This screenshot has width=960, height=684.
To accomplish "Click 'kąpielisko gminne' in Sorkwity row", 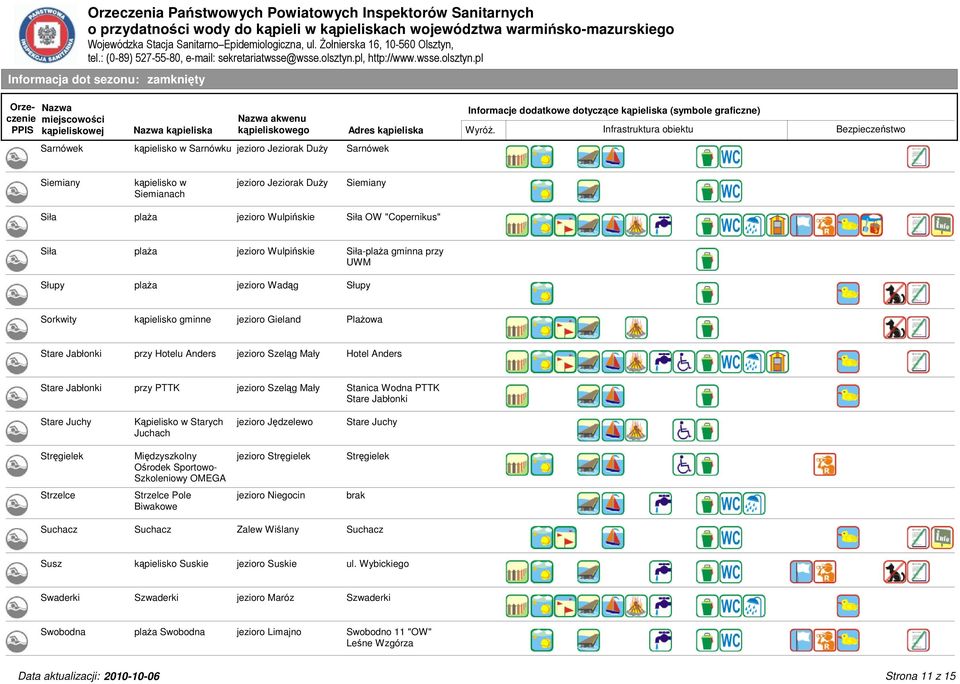I will click(173, 320).
